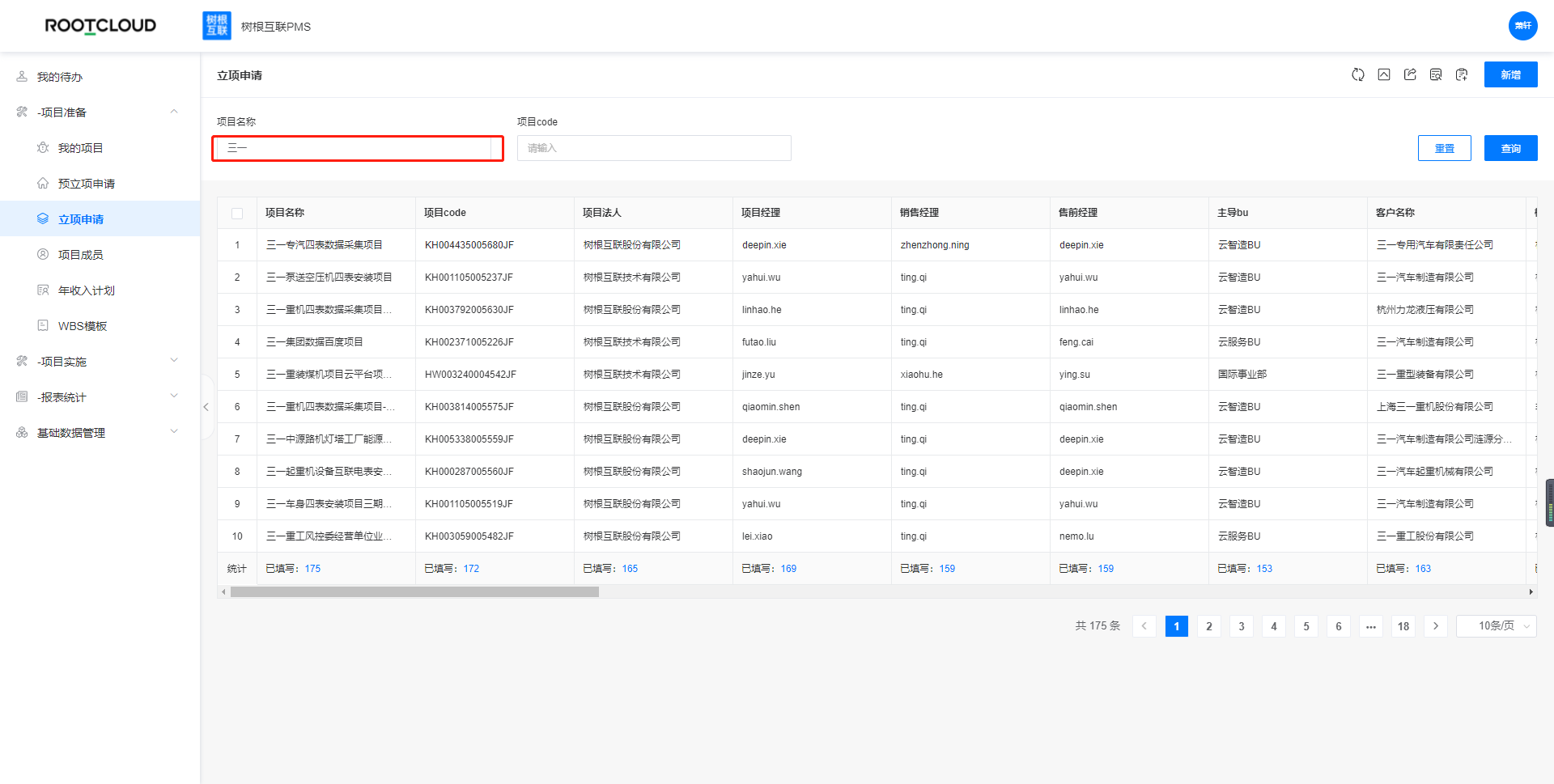Click project code KH001105005237JF

point(469,278)
